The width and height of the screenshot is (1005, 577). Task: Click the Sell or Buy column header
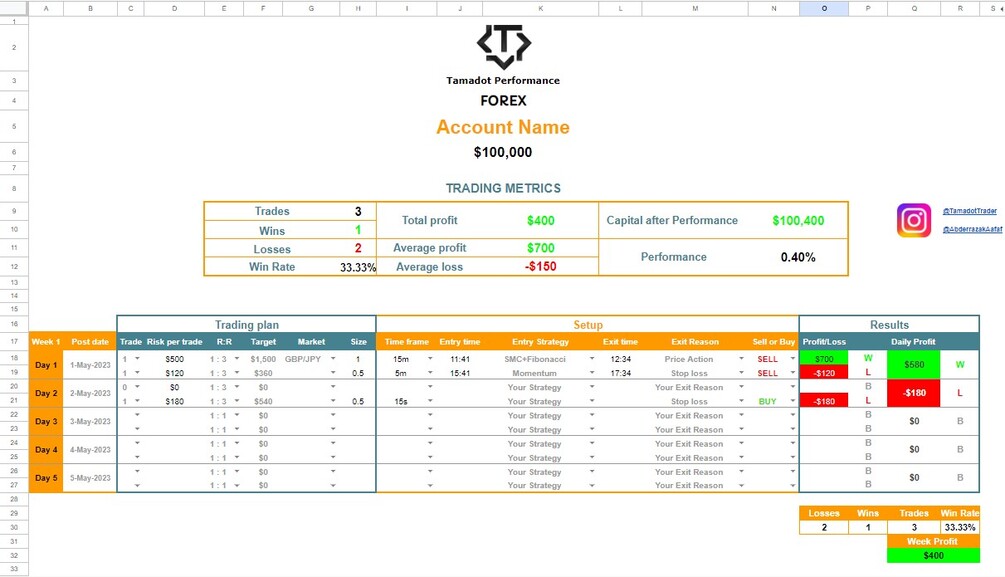click(773, 342)
